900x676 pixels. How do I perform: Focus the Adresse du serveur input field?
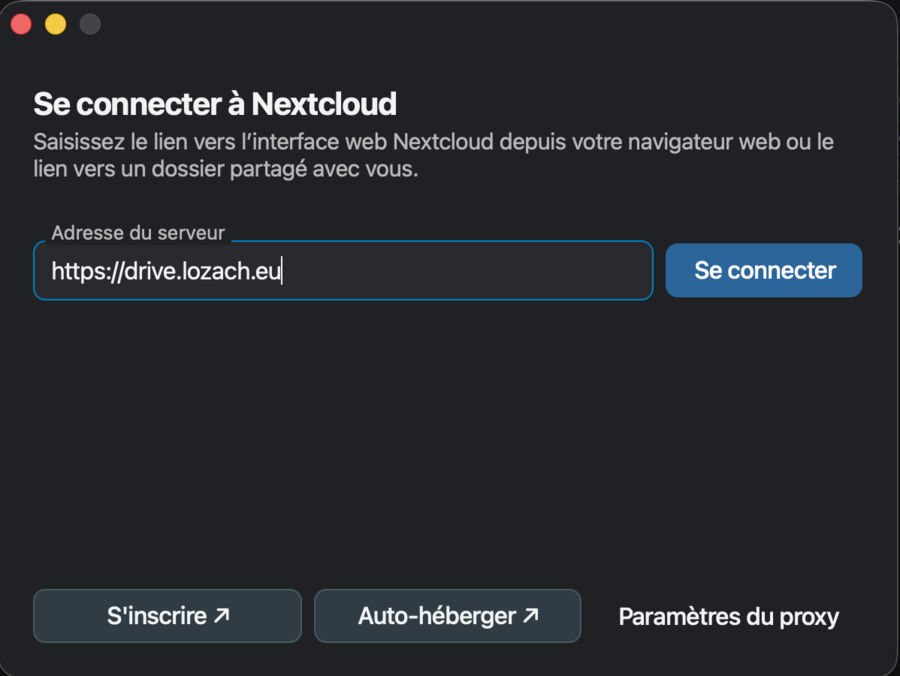tap(343, 270)
